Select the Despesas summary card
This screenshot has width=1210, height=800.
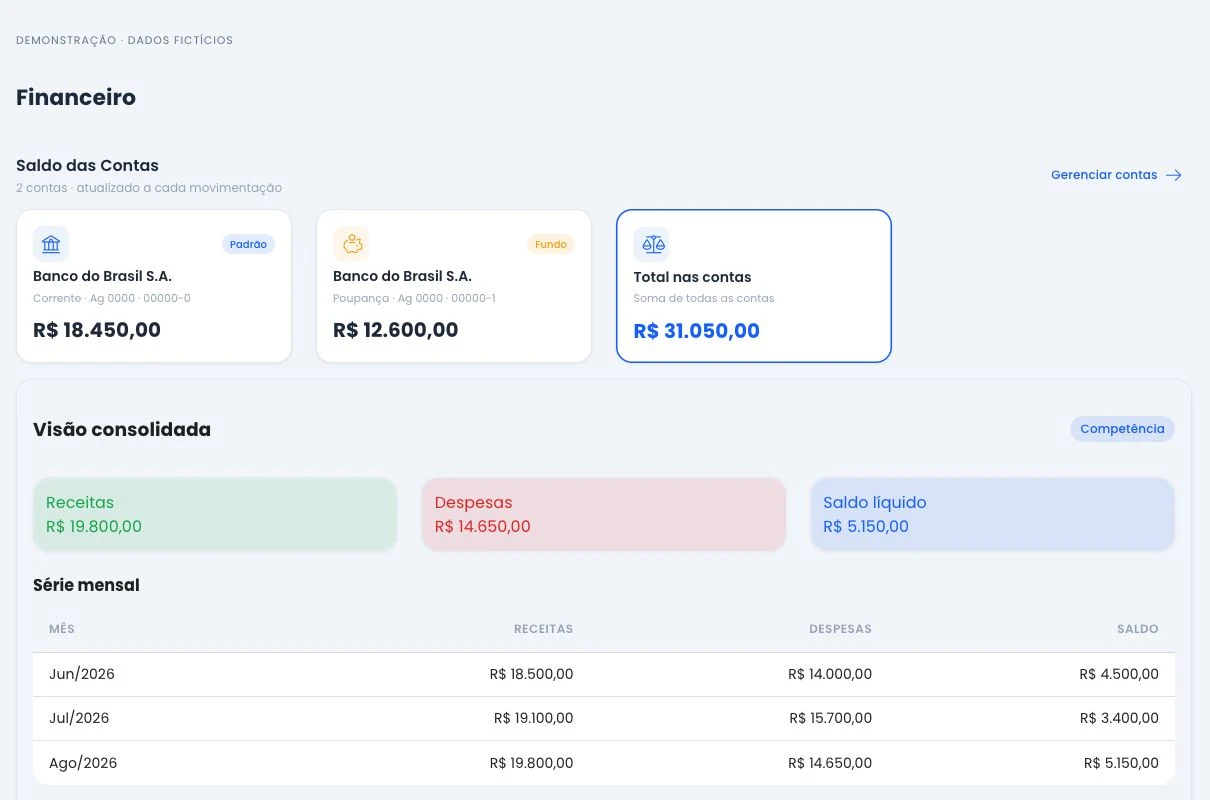(604, 514)
